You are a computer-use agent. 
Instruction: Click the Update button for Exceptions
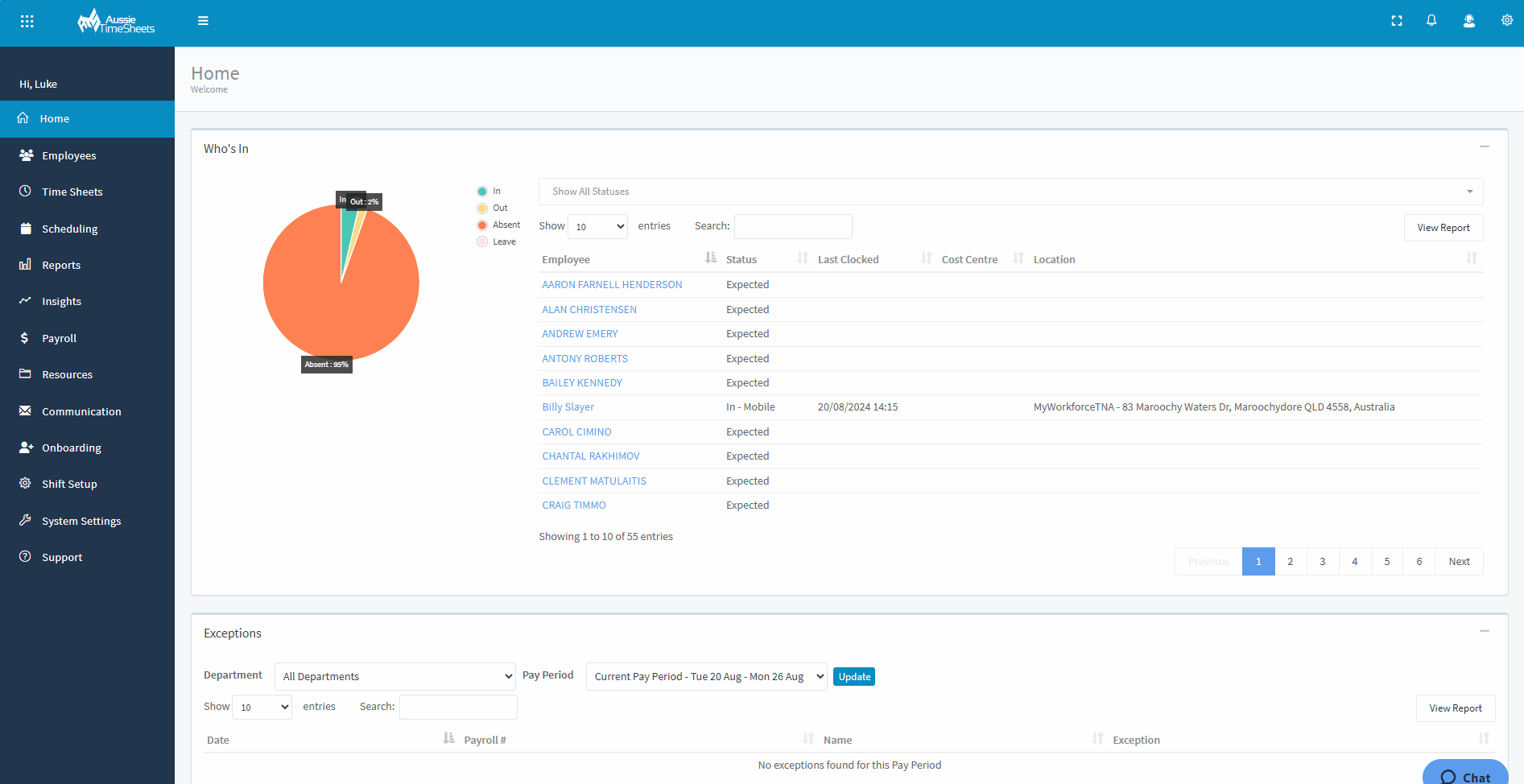pyautogui.click(x=853, y=676)
